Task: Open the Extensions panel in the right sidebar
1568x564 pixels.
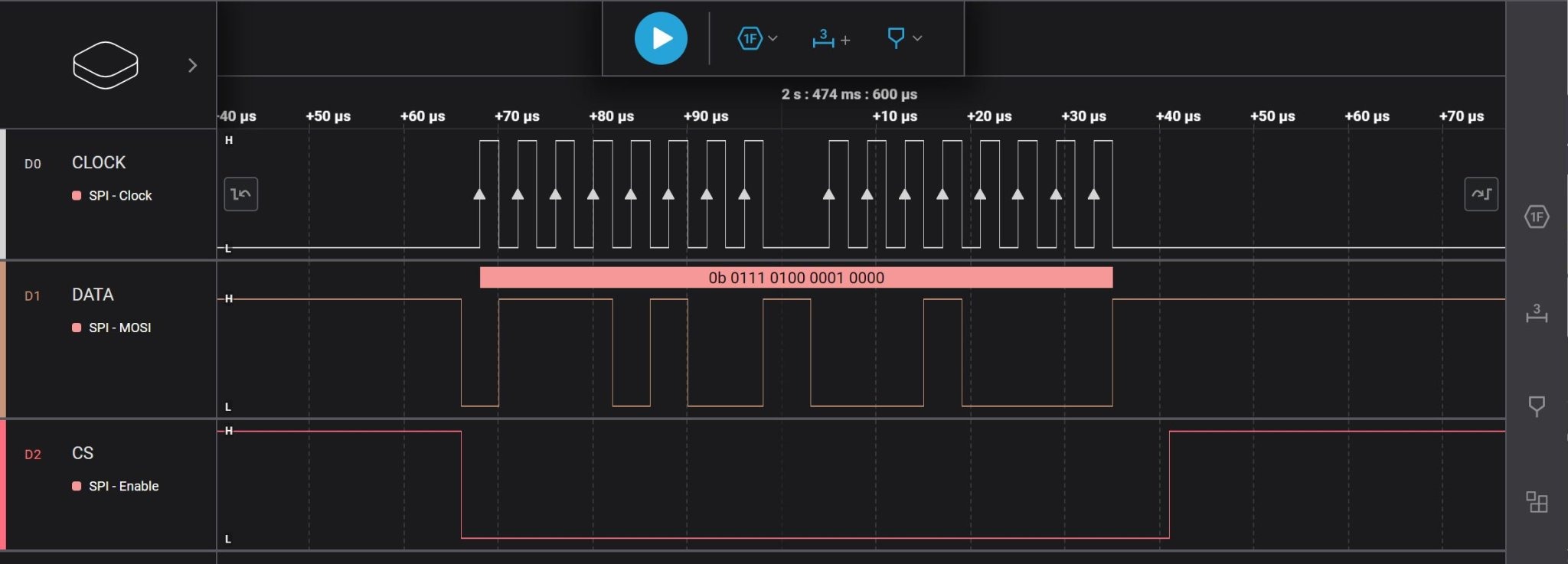Action: pyautogui.click(x=1537, y=502)
